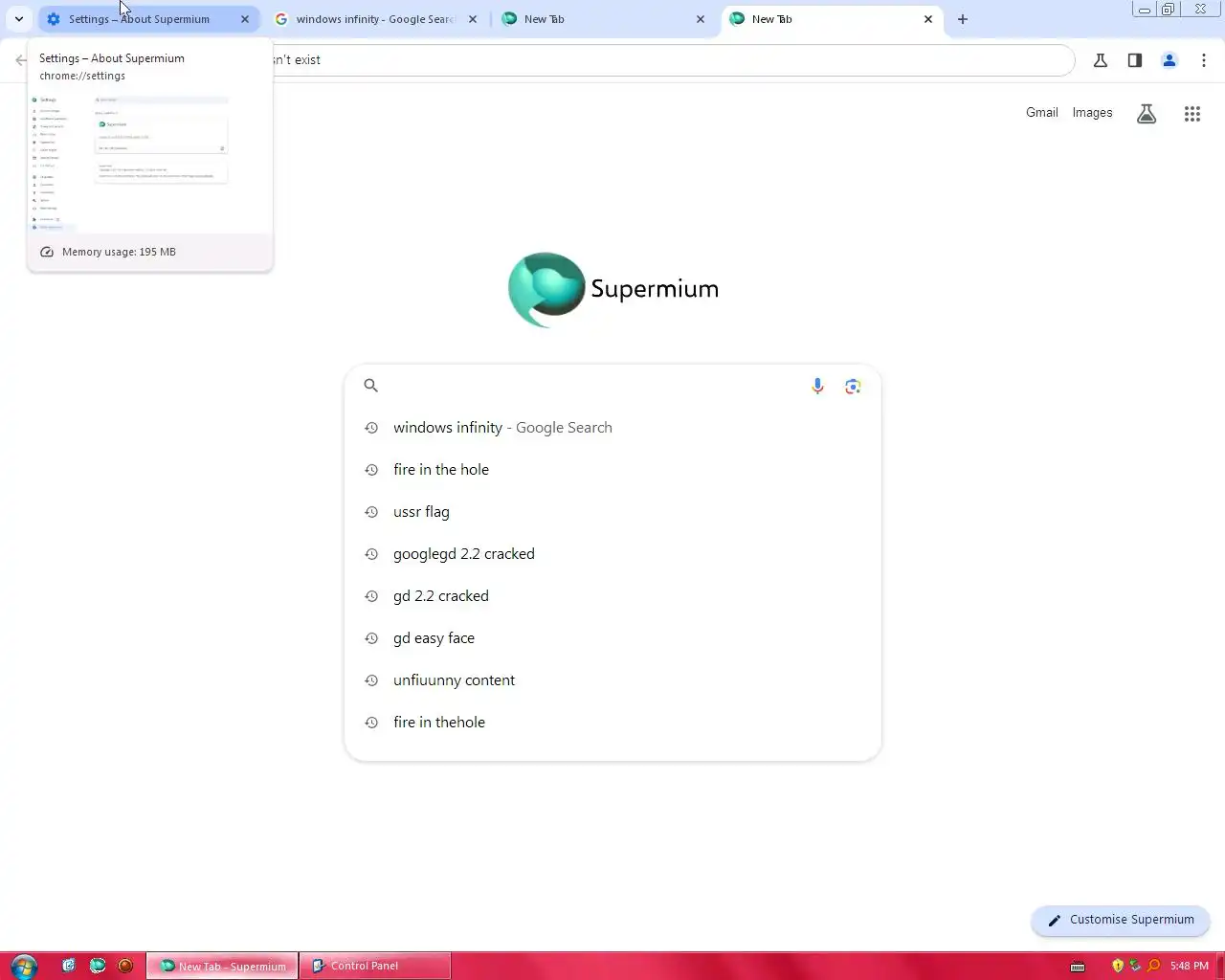The image size is (1225, 980).
Task: Select suggestion 'gd easy face'
Action: click(x=612, y=638)
